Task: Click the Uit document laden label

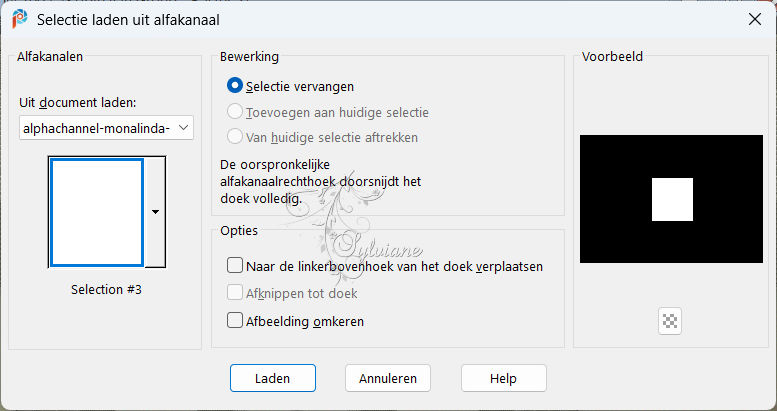Action: click(x=77, y=103)
